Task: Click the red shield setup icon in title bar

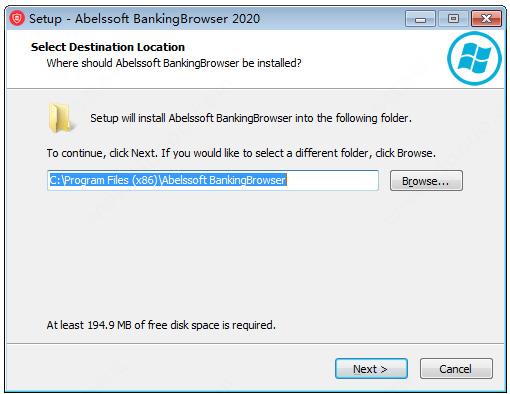Action: click(x=17, y=18)
